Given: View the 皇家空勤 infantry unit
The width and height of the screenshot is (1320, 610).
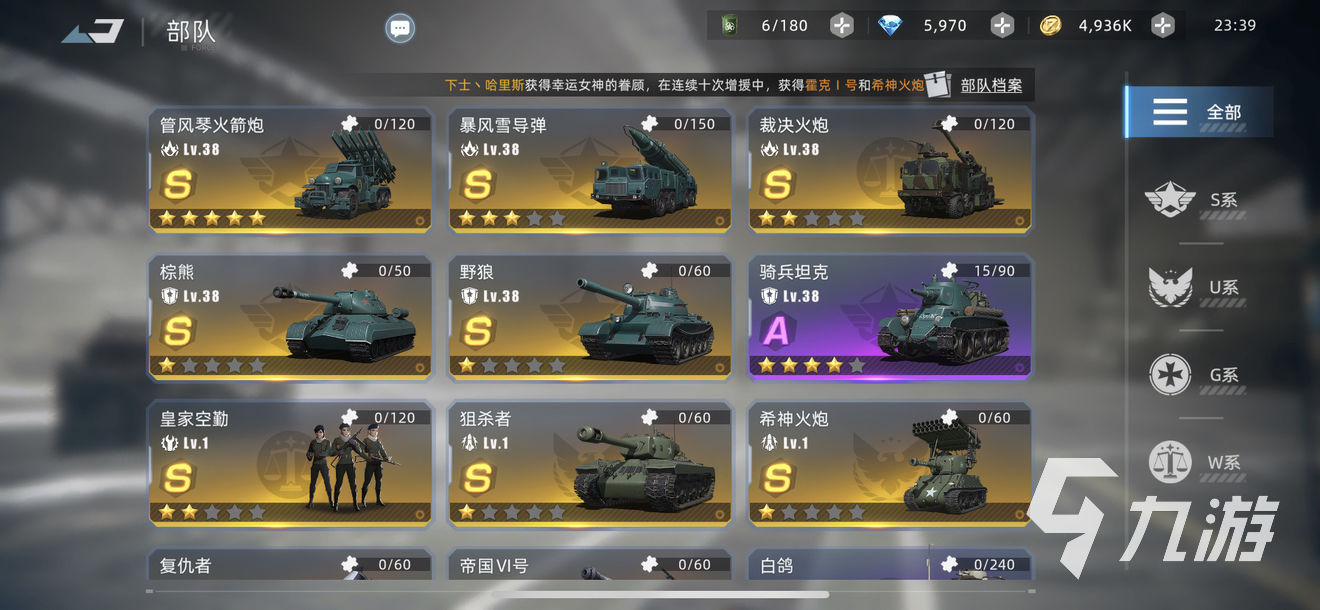Looking at the screenshot, I should [x=290, y=464].
